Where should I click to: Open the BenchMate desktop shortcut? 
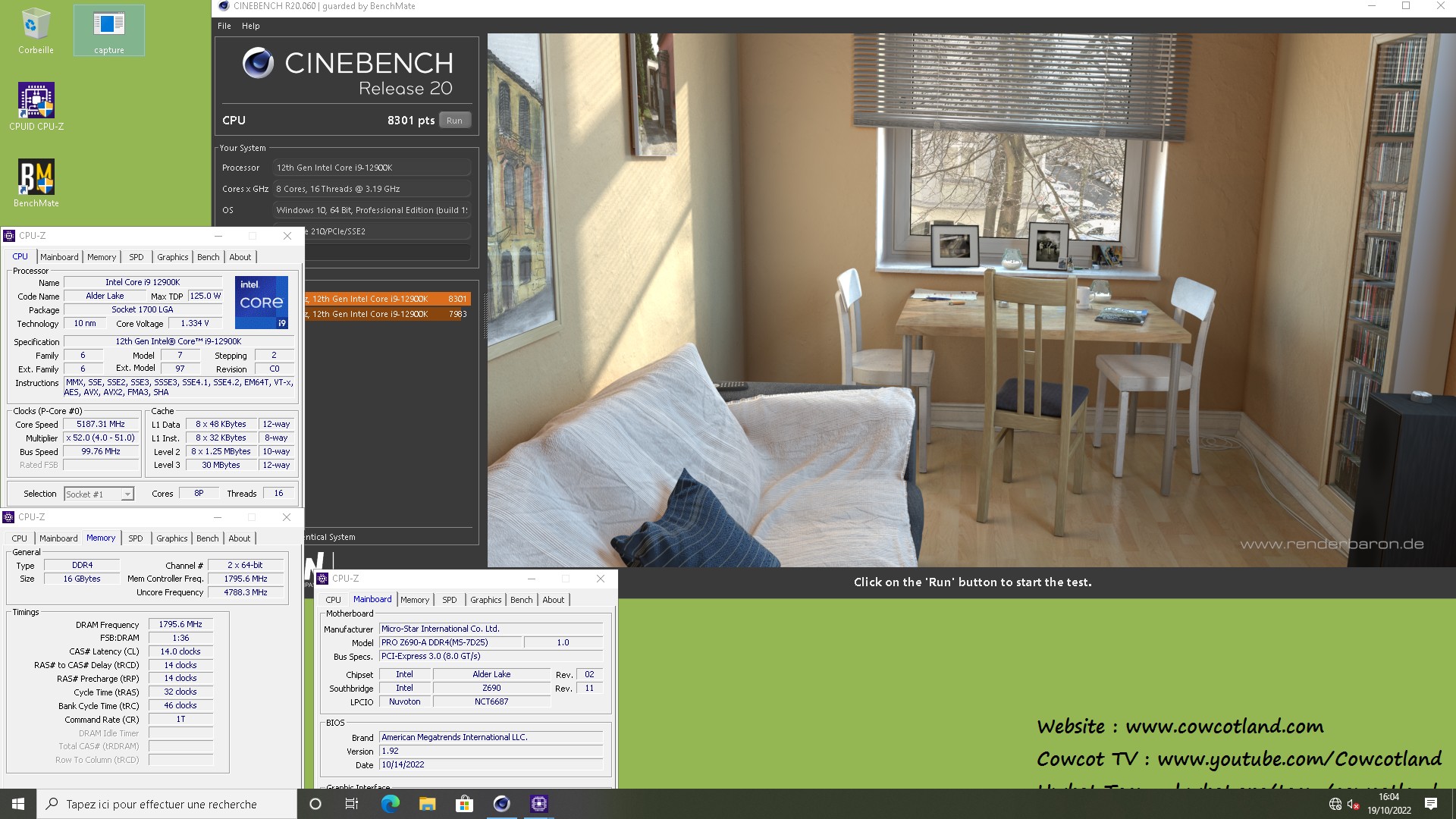click(36, 184)
